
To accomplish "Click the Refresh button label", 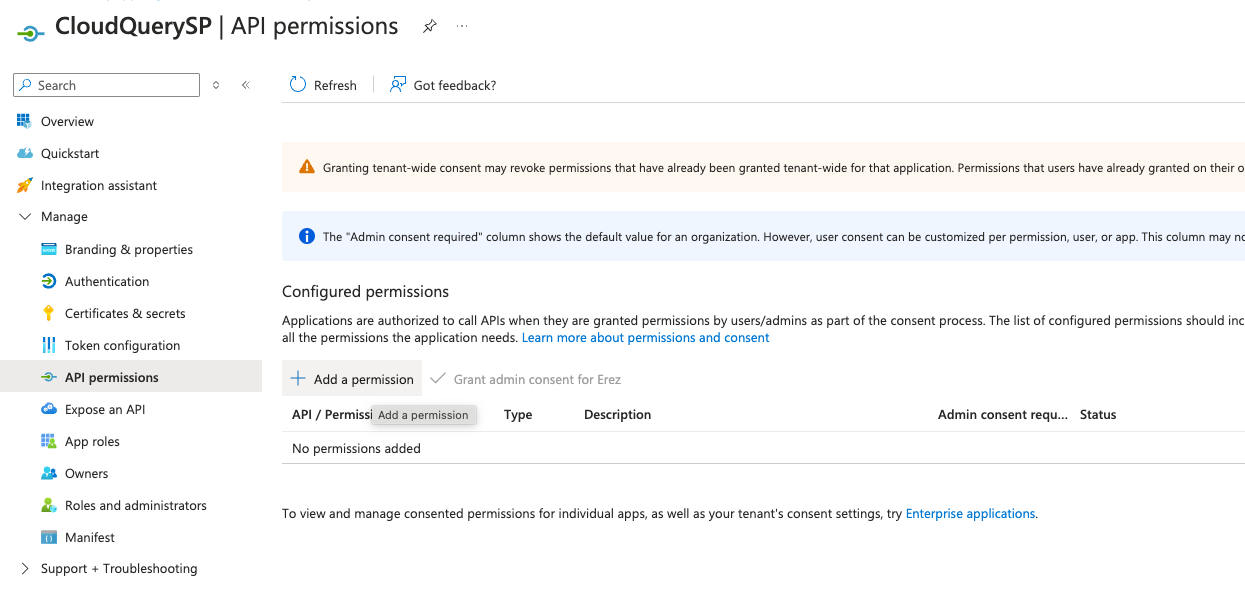I will (335, 85).
